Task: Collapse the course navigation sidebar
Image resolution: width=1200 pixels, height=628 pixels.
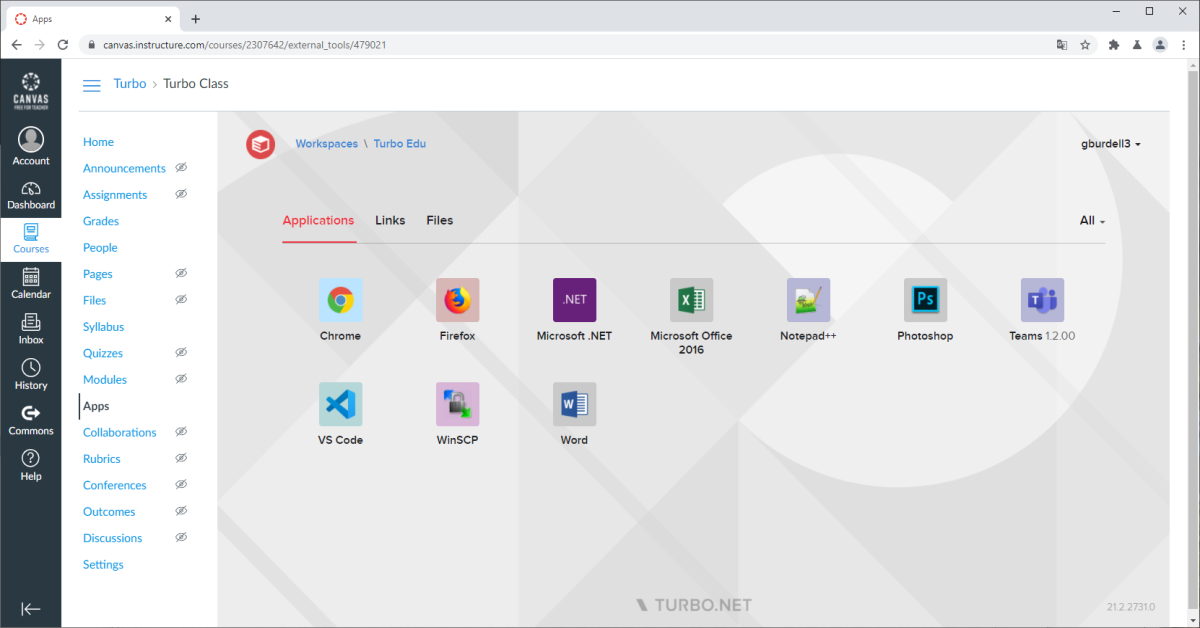Action: 31,608
